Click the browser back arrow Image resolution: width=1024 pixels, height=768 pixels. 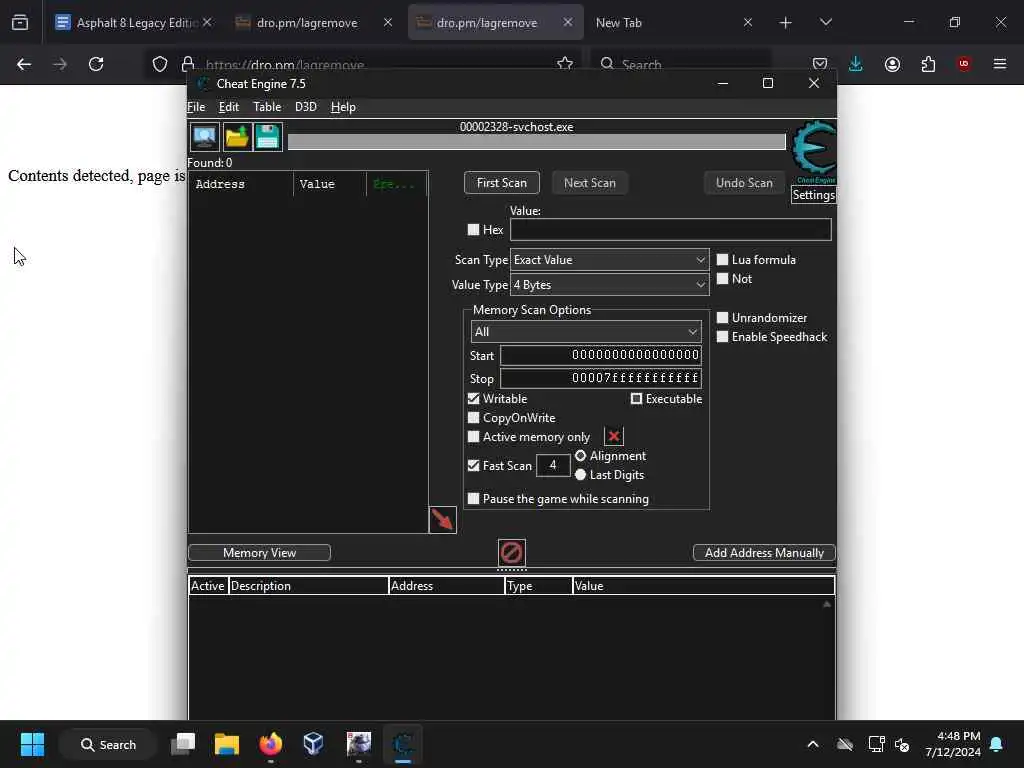pos(24,64)
